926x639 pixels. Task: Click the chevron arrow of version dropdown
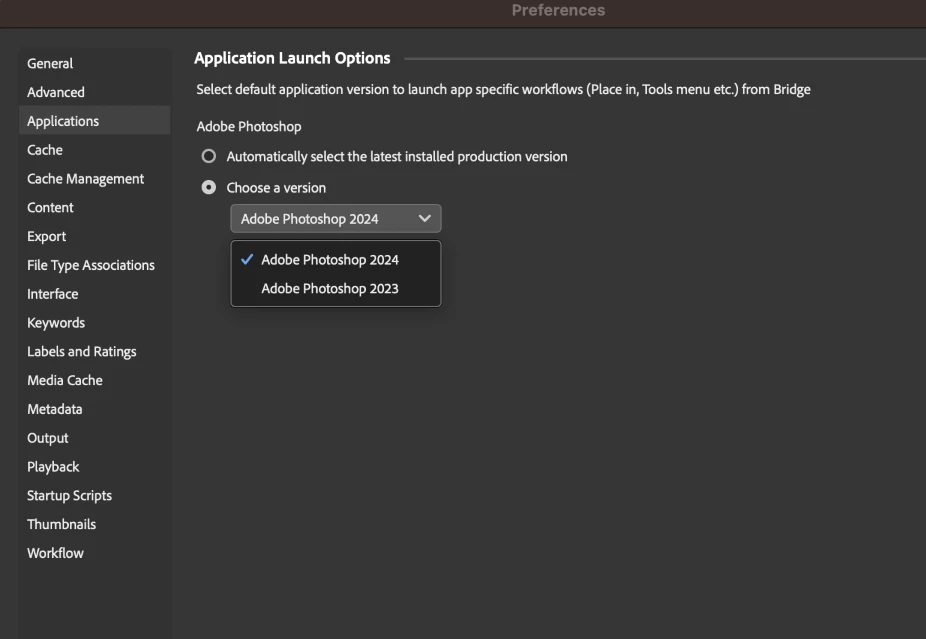tap(424, 219)
